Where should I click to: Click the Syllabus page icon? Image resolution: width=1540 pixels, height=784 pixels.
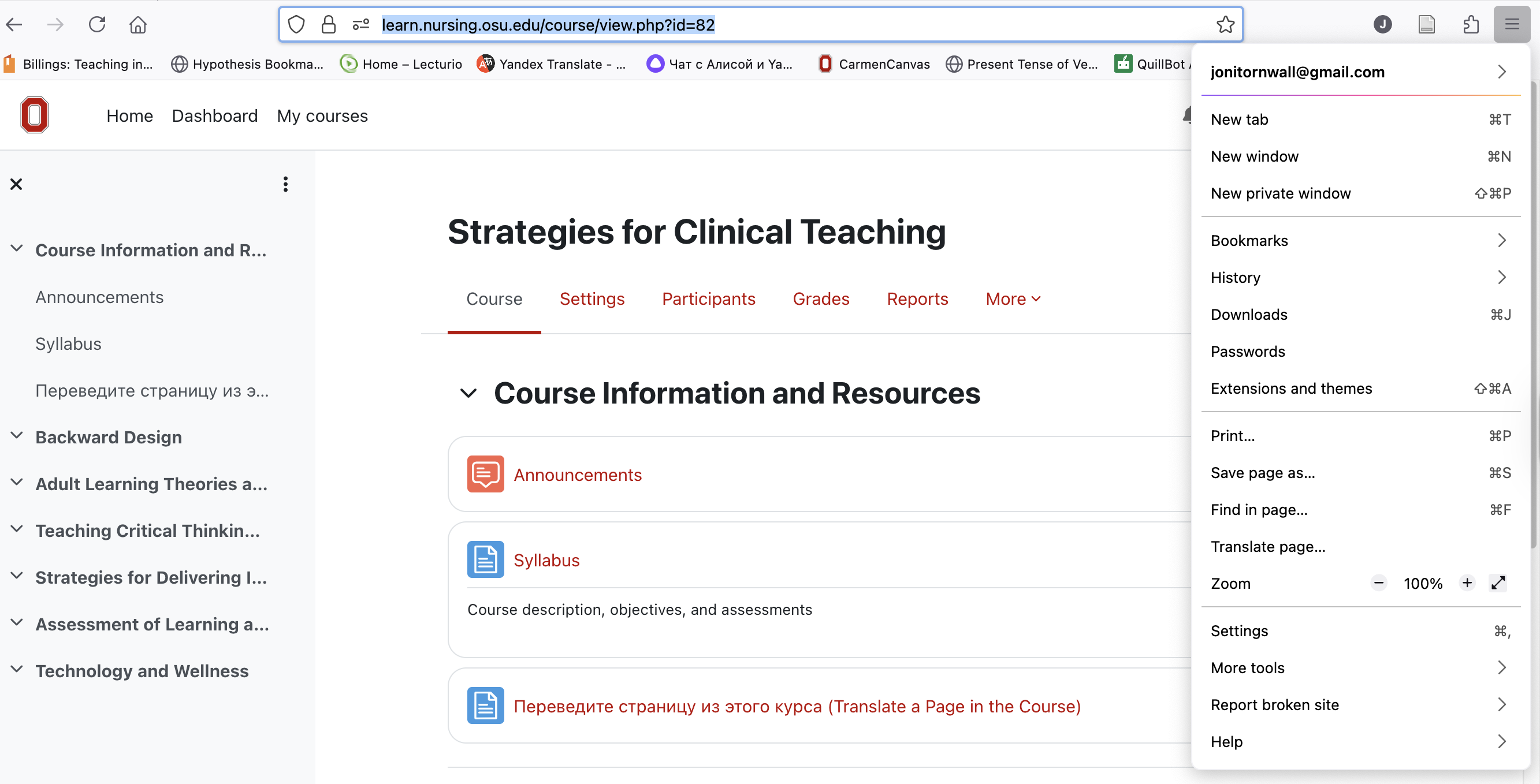pos(485,559)
